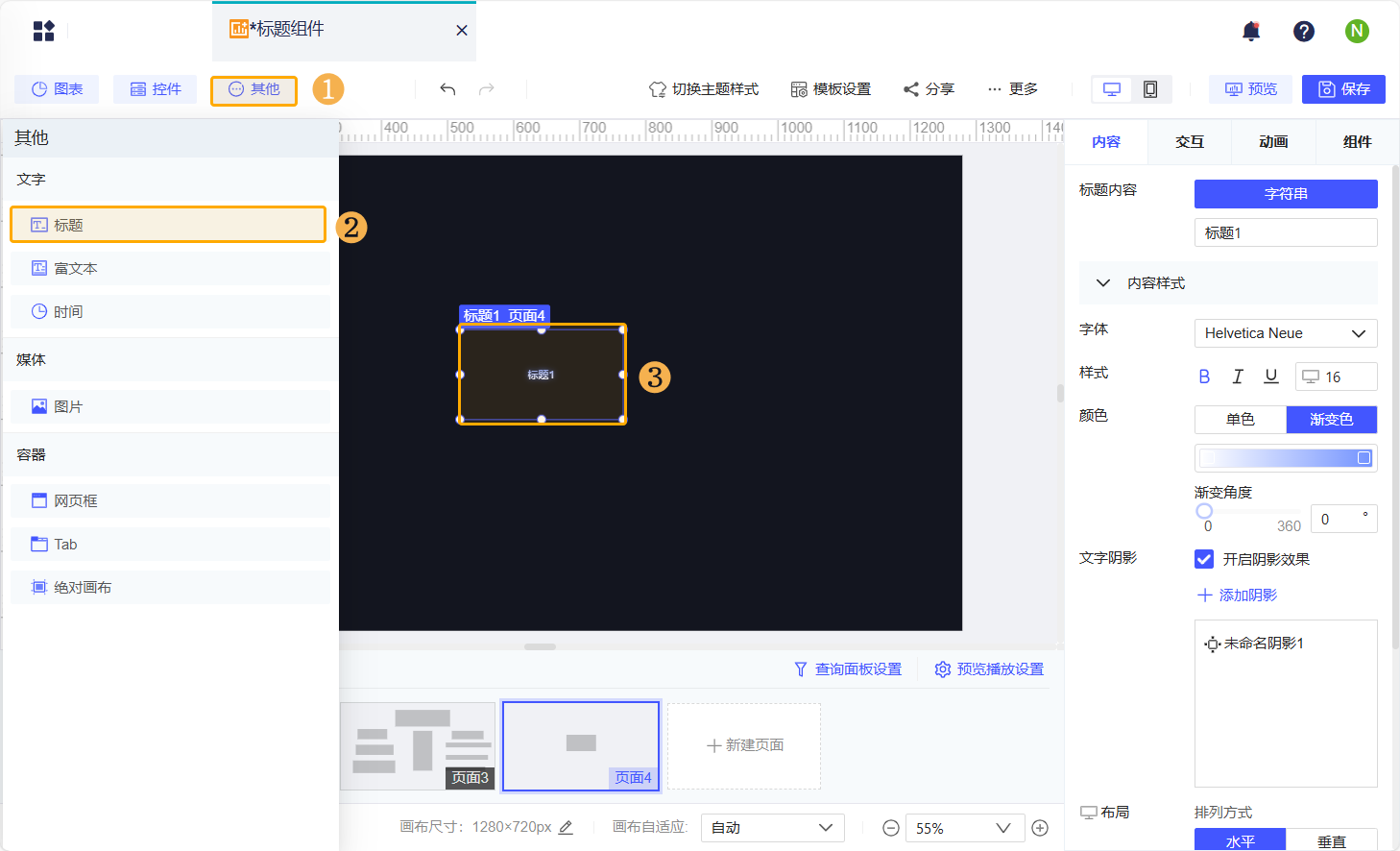Image resolution: width=1400 pixels, height=851 pixels.
Task: Select the 页面3 page thumbnail
Action: [418, 746]
